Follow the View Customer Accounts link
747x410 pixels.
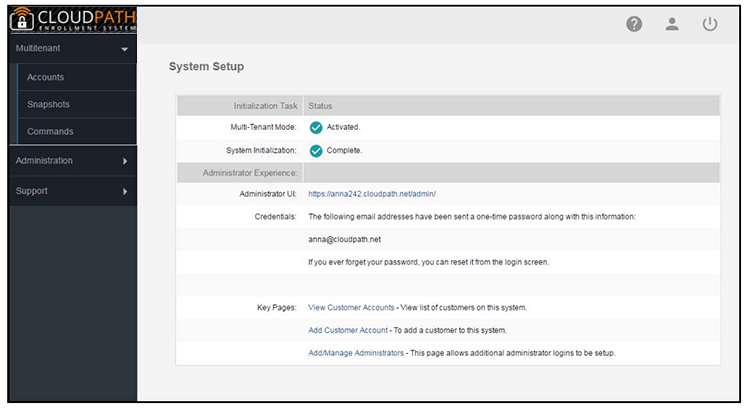(351, 308)
